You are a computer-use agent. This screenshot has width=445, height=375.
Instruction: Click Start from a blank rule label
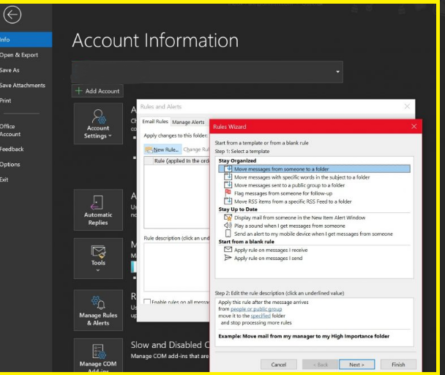pyautogui.click(x=246, y=242)
